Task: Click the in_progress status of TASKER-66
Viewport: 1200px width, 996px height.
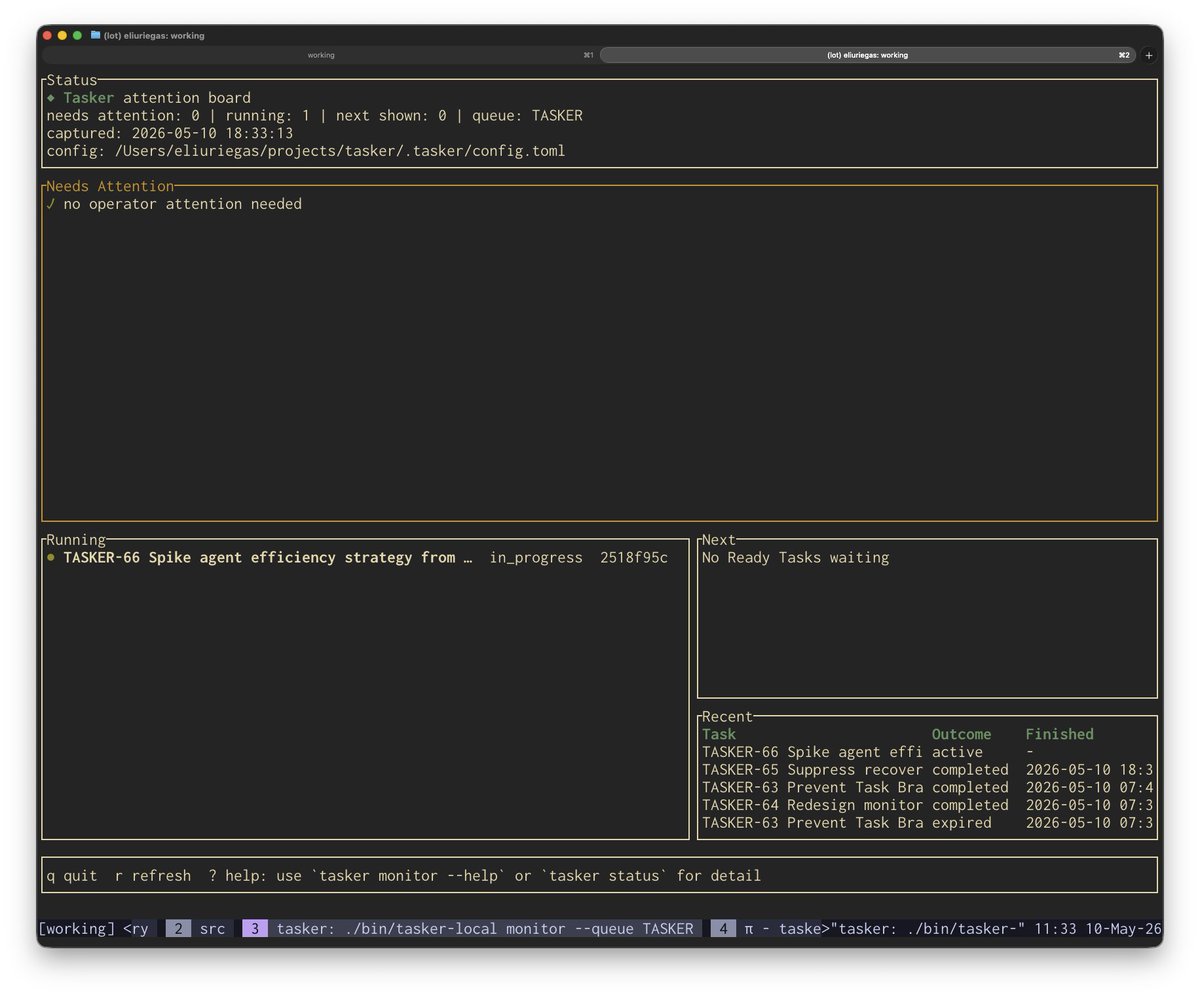Action: [x=536, y=558]
